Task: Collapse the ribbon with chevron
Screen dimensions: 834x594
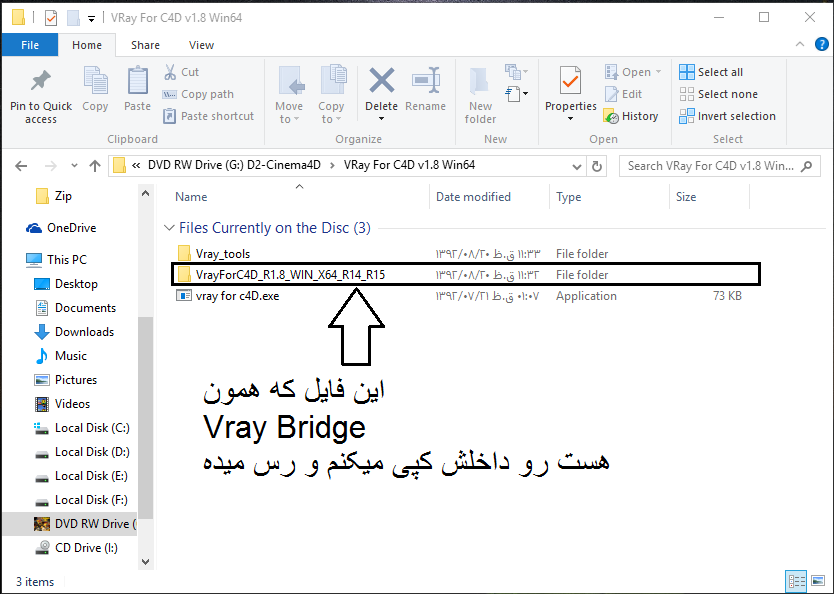Action: click(799, 45)
